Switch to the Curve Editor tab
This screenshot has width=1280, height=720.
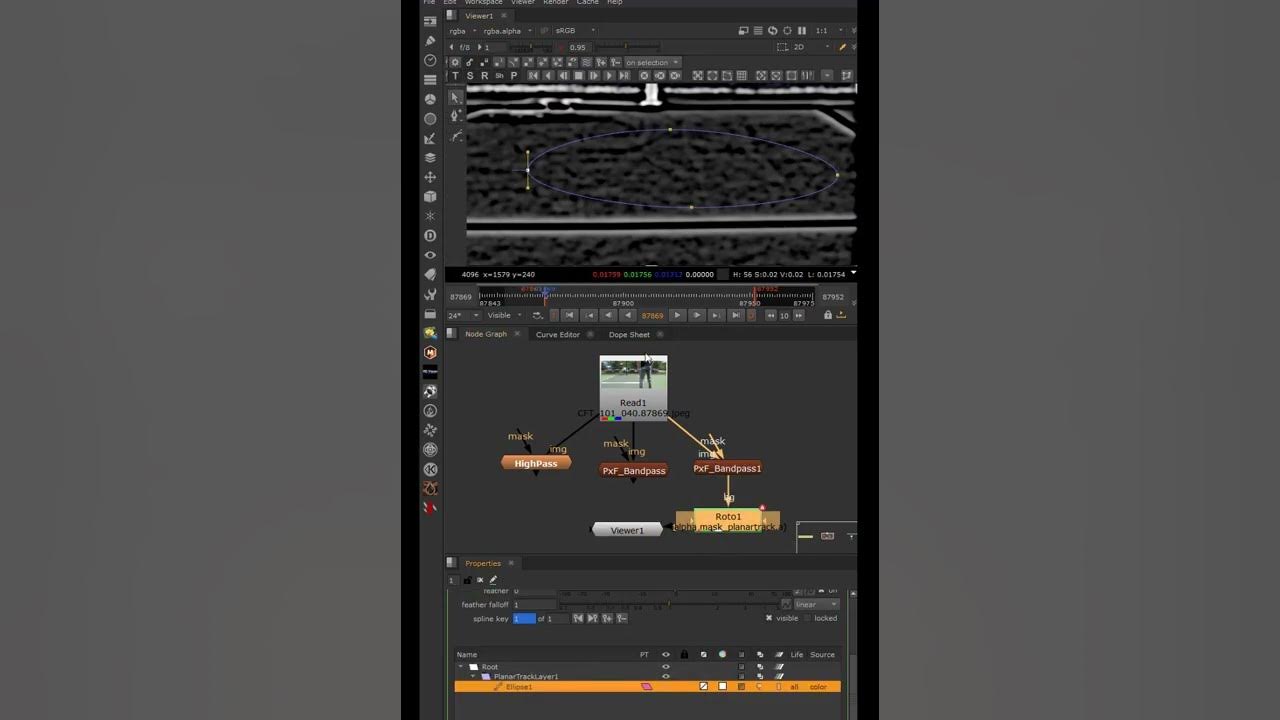tap(557, 334)
